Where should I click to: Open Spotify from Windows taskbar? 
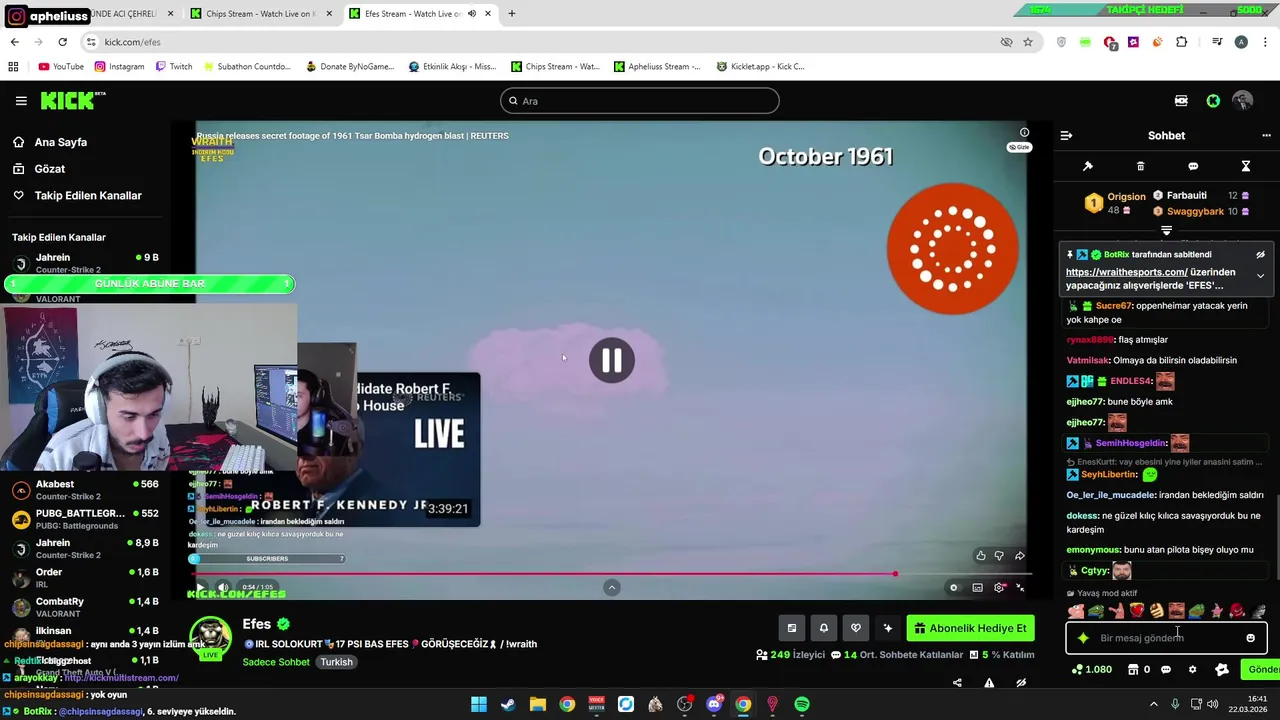click(x=802, y=704)
